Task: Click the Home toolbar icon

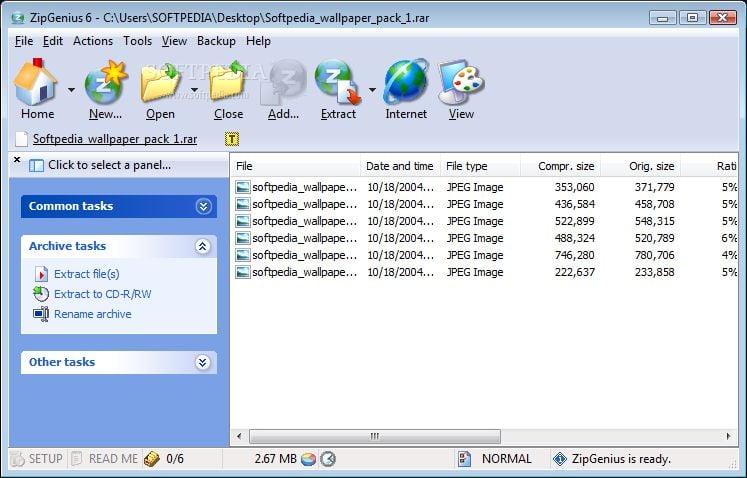Action: [x=35, y=82]
